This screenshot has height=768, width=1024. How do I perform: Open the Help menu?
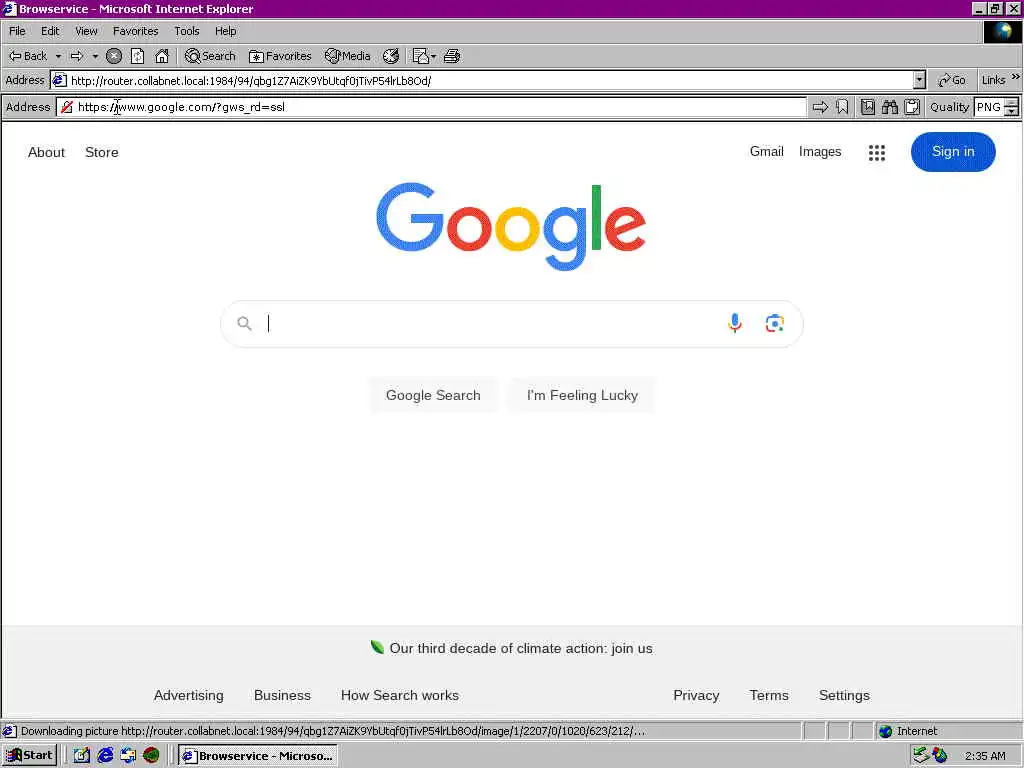point(226,31)
